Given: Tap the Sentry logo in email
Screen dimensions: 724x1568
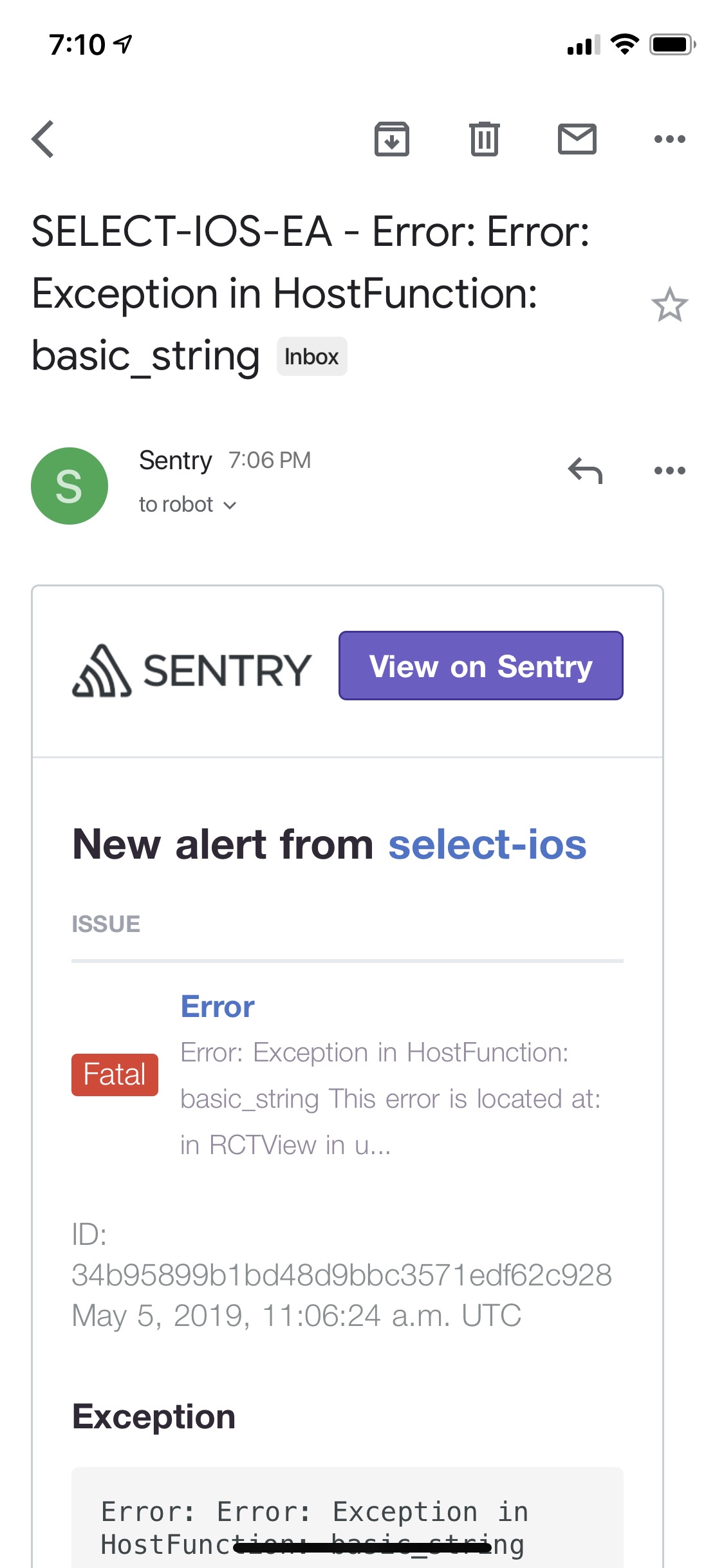Looking at the screenshot, I should click(192, 670).
